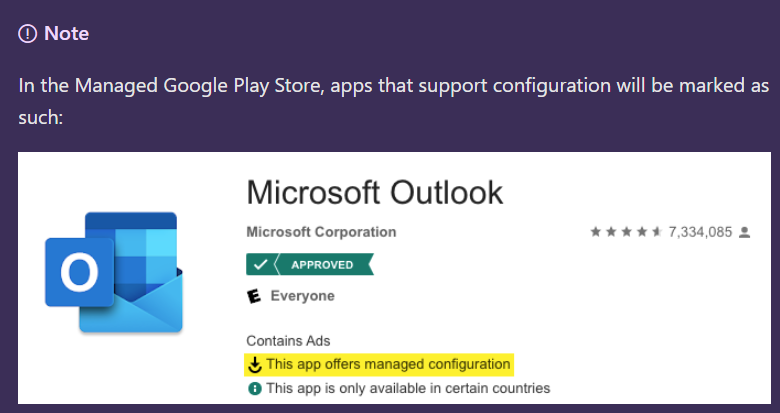Click the first star in the rating
The width and height of the screenshot is (780, 413).
point(596,232)
